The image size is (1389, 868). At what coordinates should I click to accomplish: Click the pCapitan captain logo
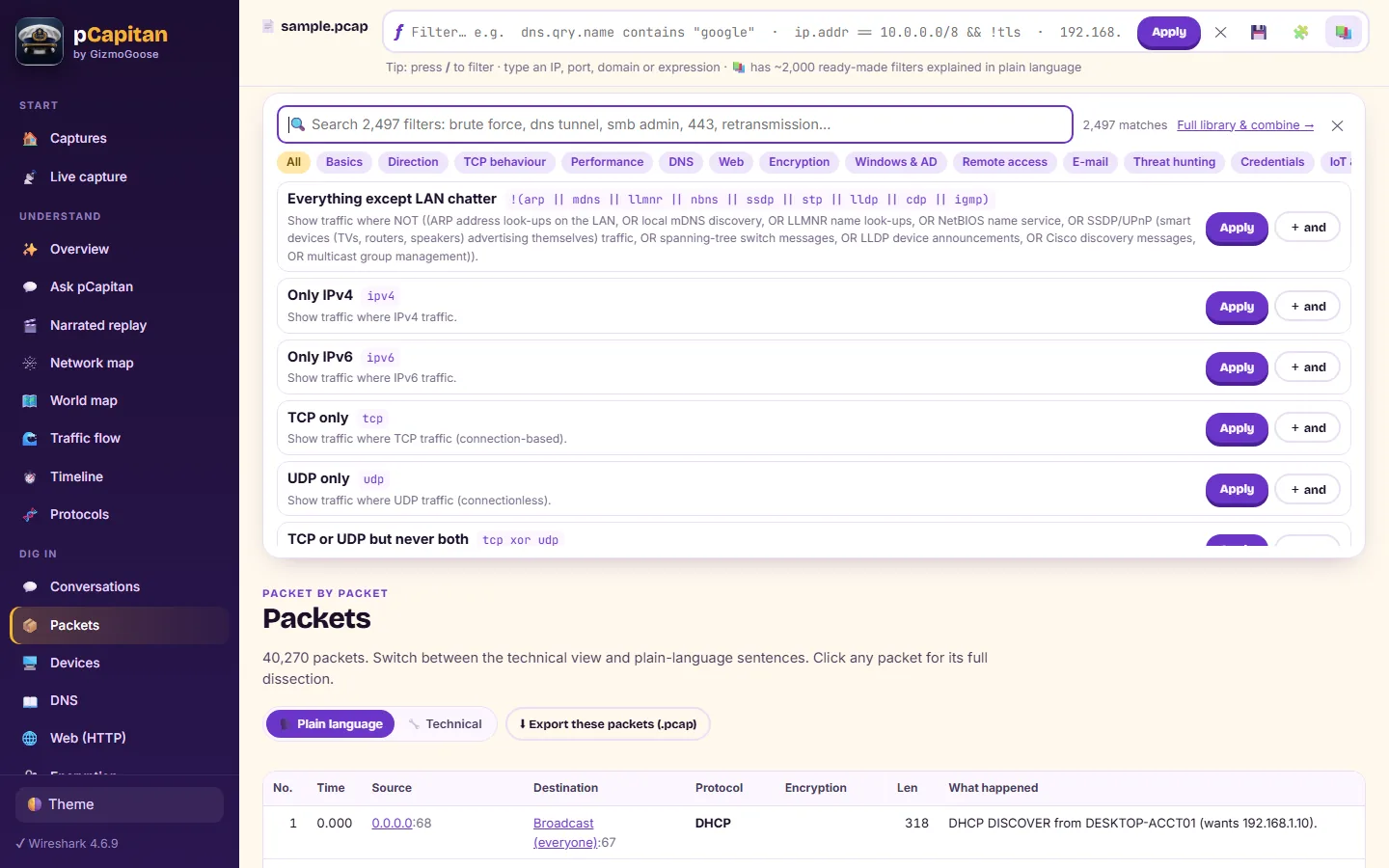point(40,41)
